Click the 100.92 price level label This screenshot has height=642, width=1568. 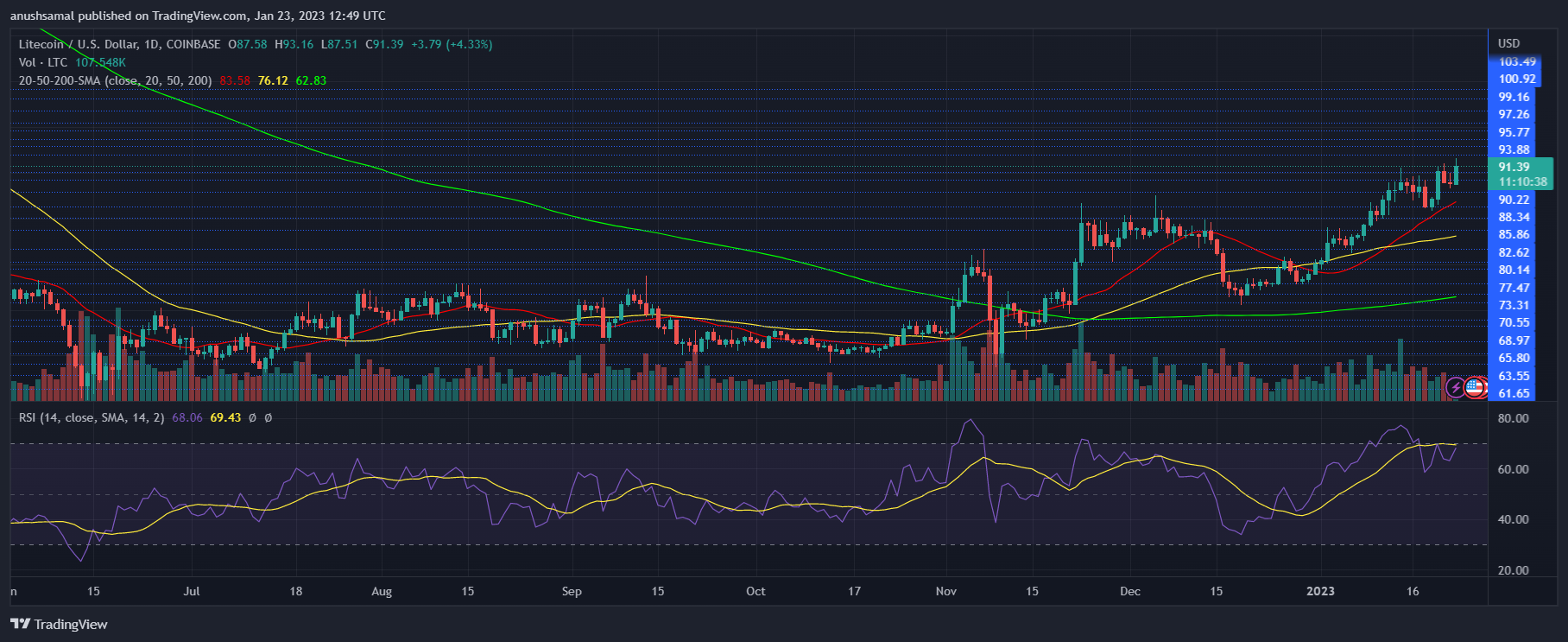click(1517, 79)
